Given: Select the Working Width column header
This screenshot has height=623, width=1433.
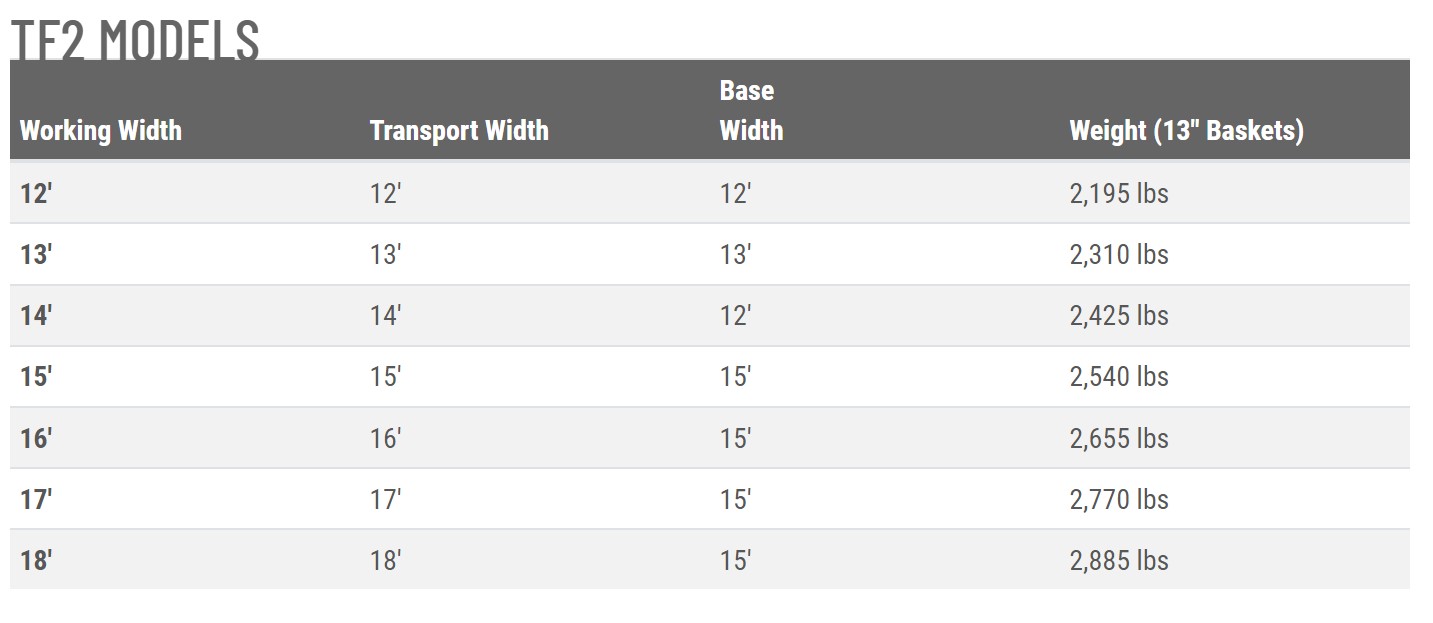Looking at the screenshot, I should [x=101, y=131].
